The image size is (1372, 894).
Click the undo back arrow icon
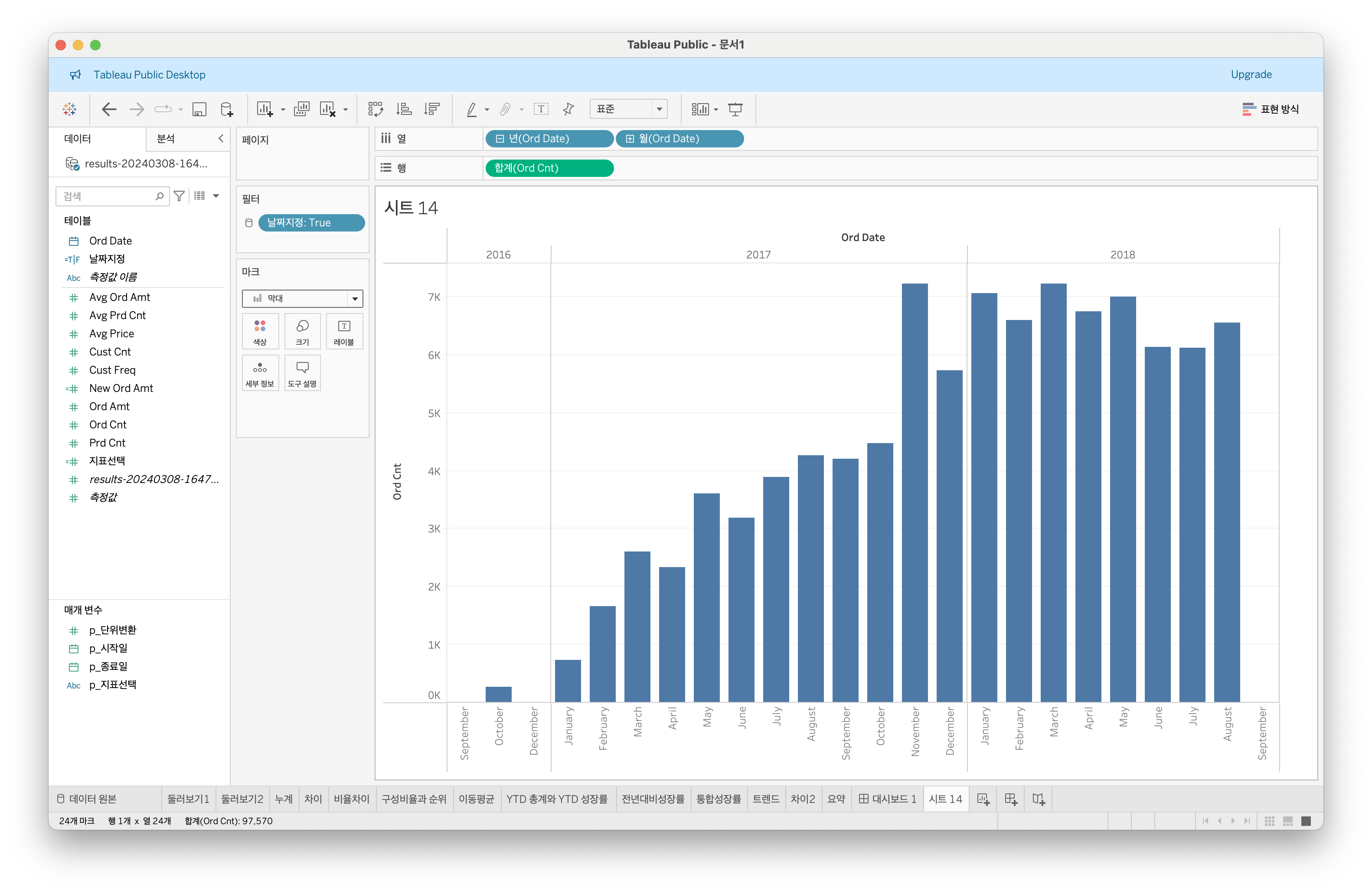click(x=108, y=109)
